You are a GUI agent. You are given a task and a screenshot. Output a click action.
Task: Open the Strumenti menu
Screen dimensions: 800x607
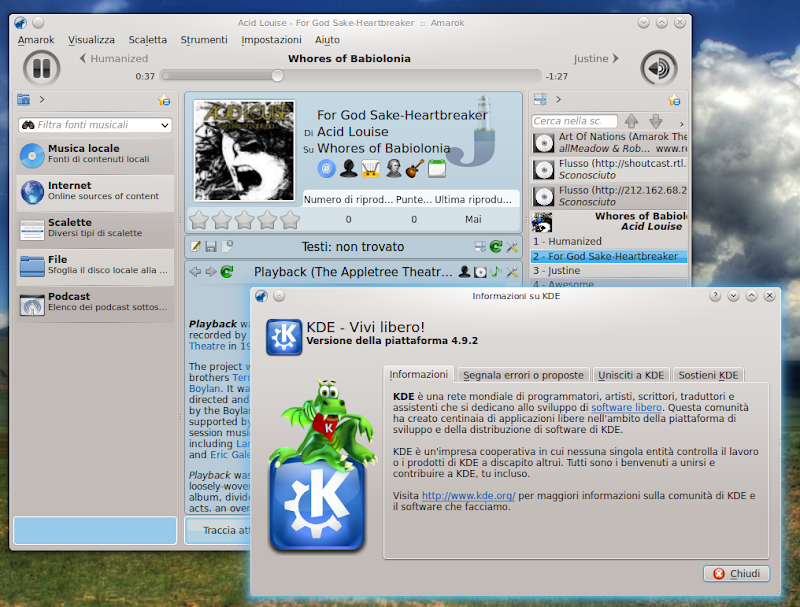pyautogui.click(x=204, y=40)
